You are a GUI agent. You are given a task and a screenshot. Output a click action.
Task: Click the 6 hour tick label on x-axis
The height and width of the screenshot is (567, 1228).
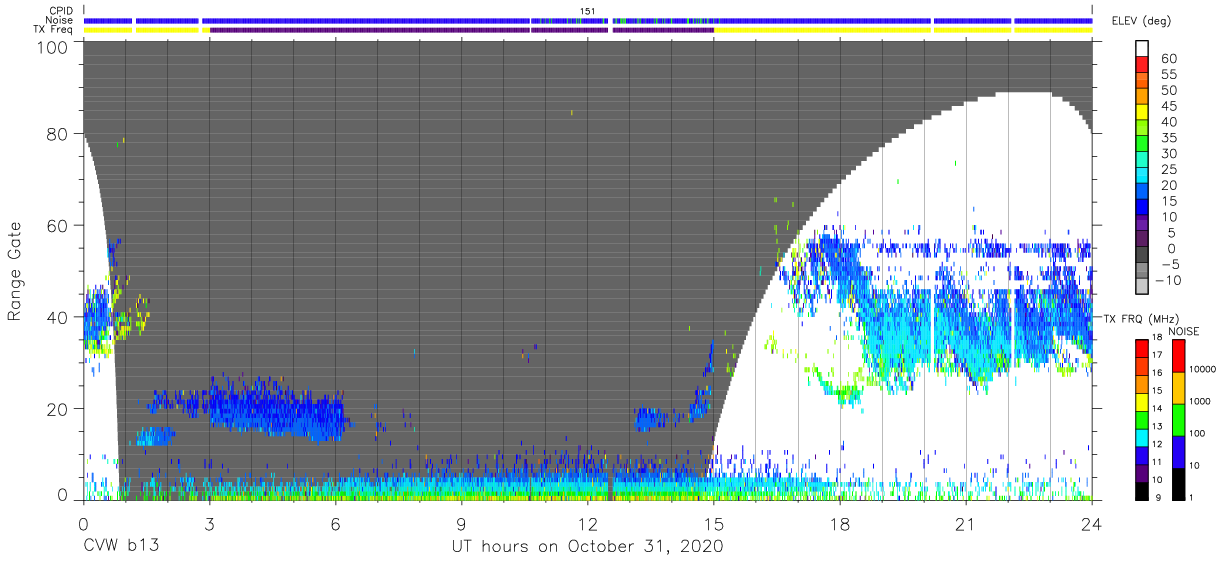[335, 524]
